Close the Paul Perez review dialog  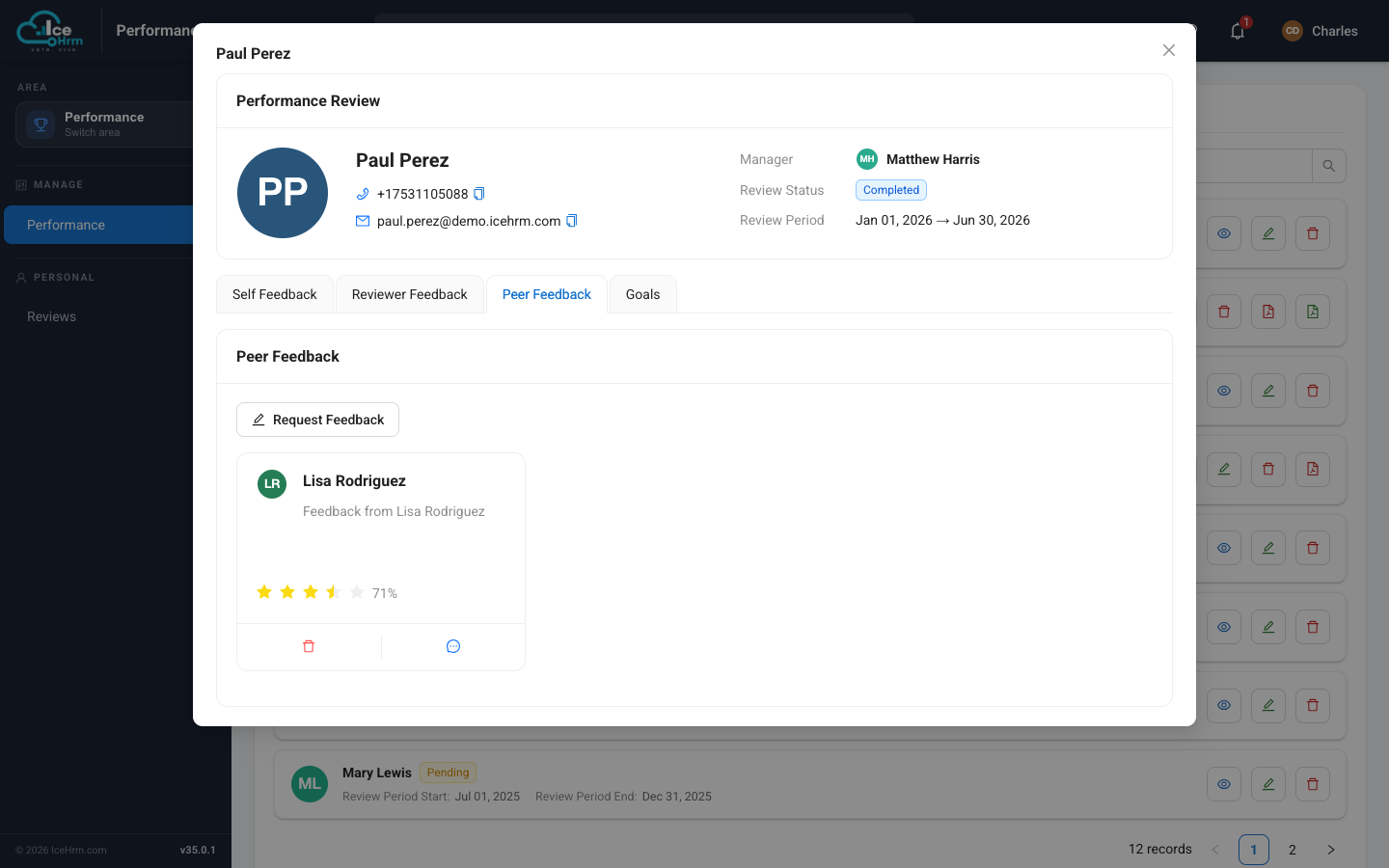pos(1168,50)
